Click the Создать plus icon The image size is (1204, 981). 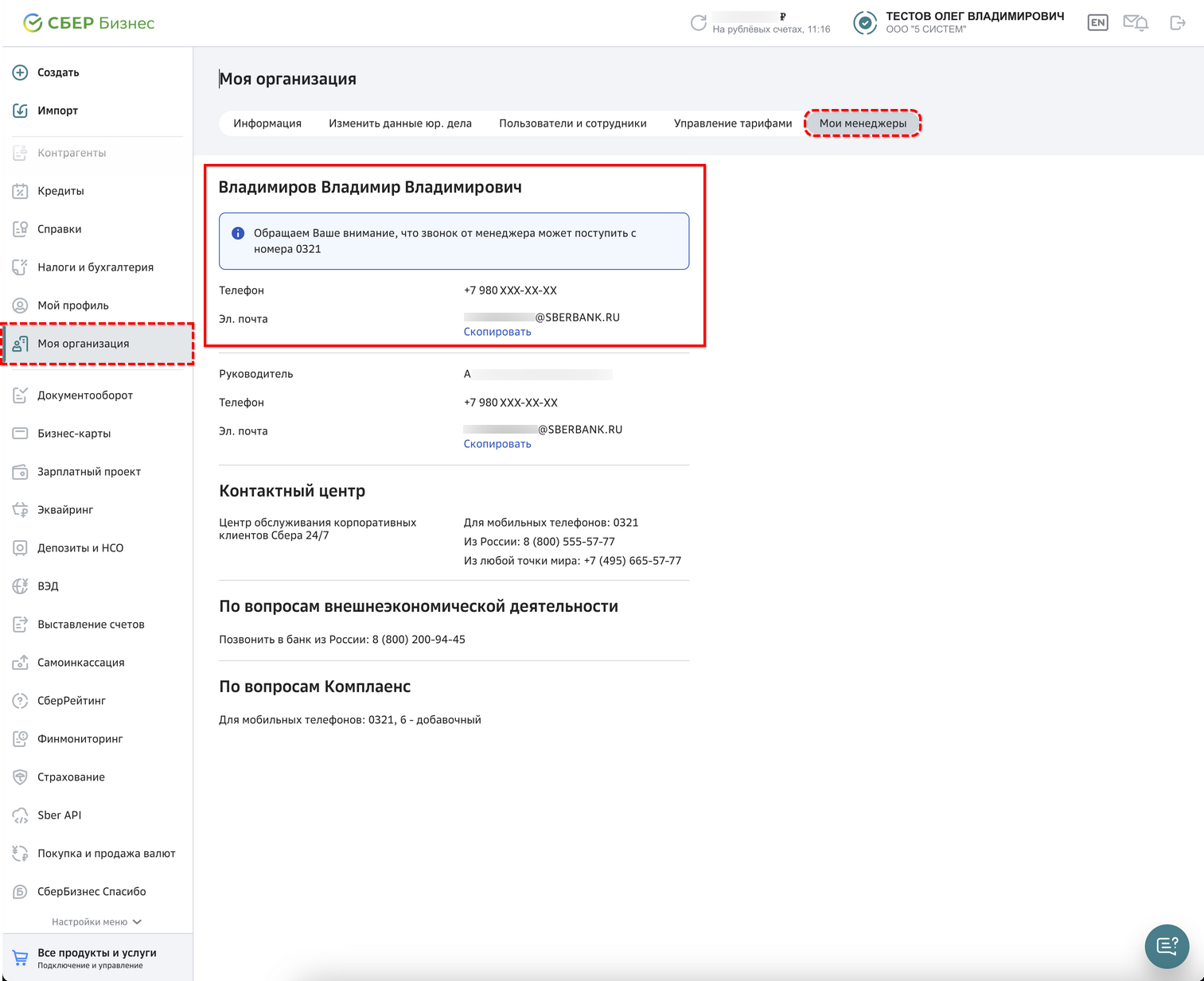pyautogui.click(x=21, y=72)
